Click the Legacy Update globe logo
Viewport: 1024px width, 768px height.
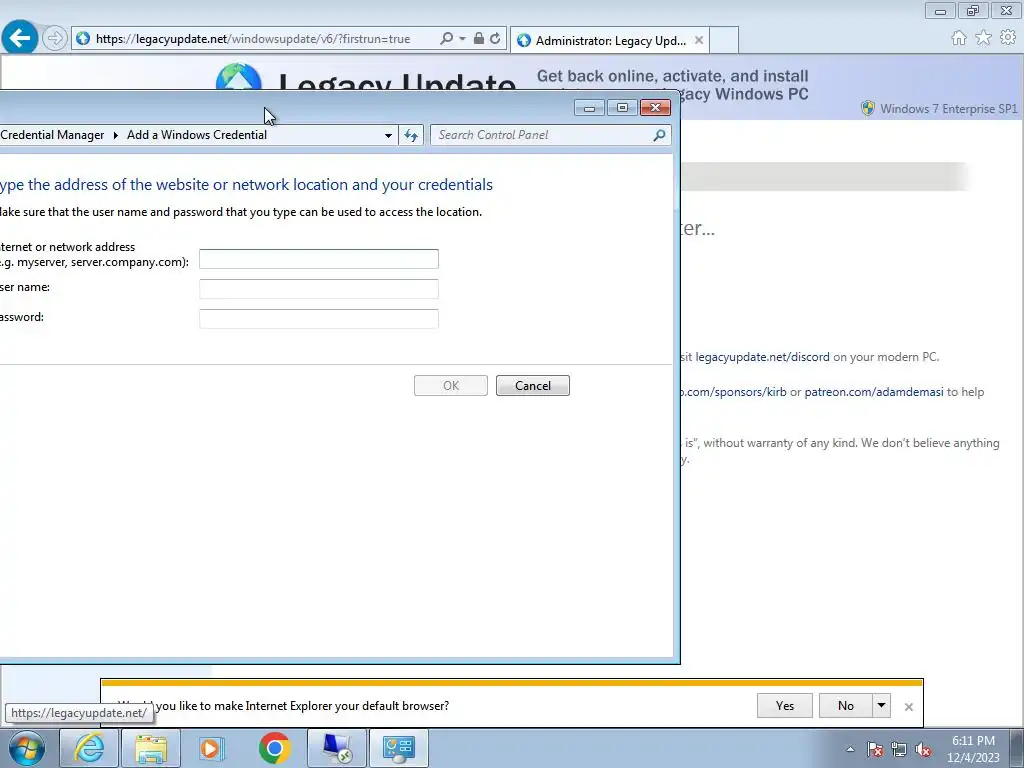(239, 77)
